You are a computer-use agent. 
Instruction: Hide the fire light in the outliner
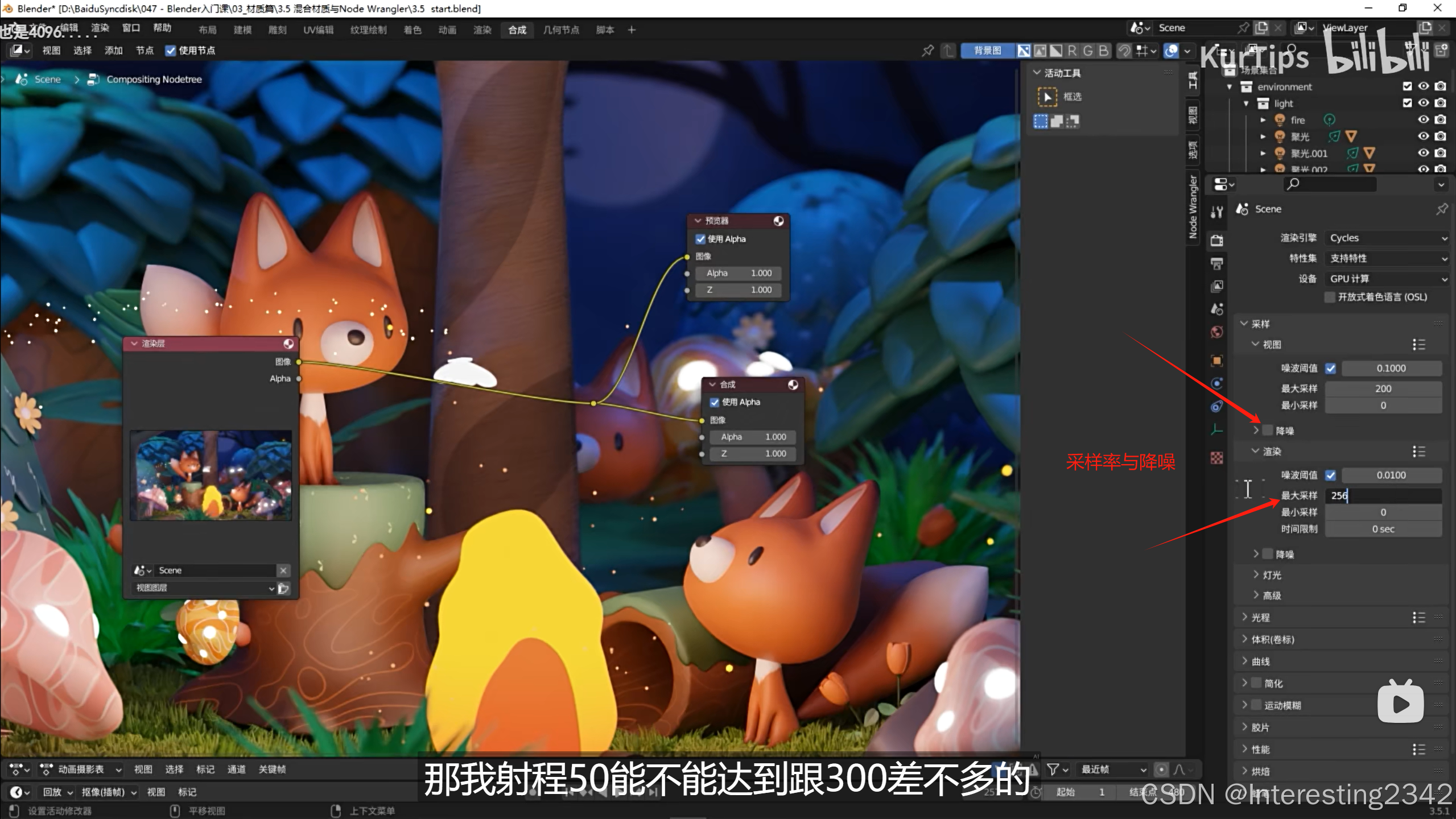1423,119
